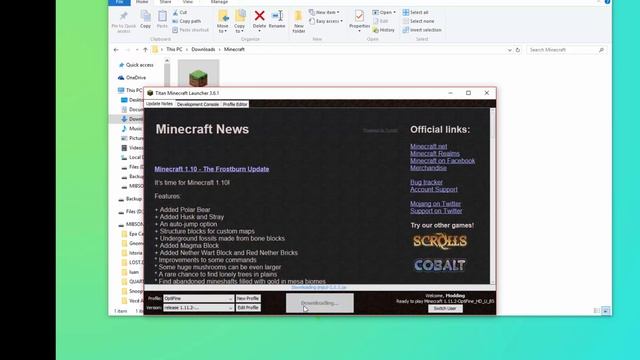Click the Scrolls game logo
The height and width of the screenshot is (360, 640).
click(x=440, y=241)
